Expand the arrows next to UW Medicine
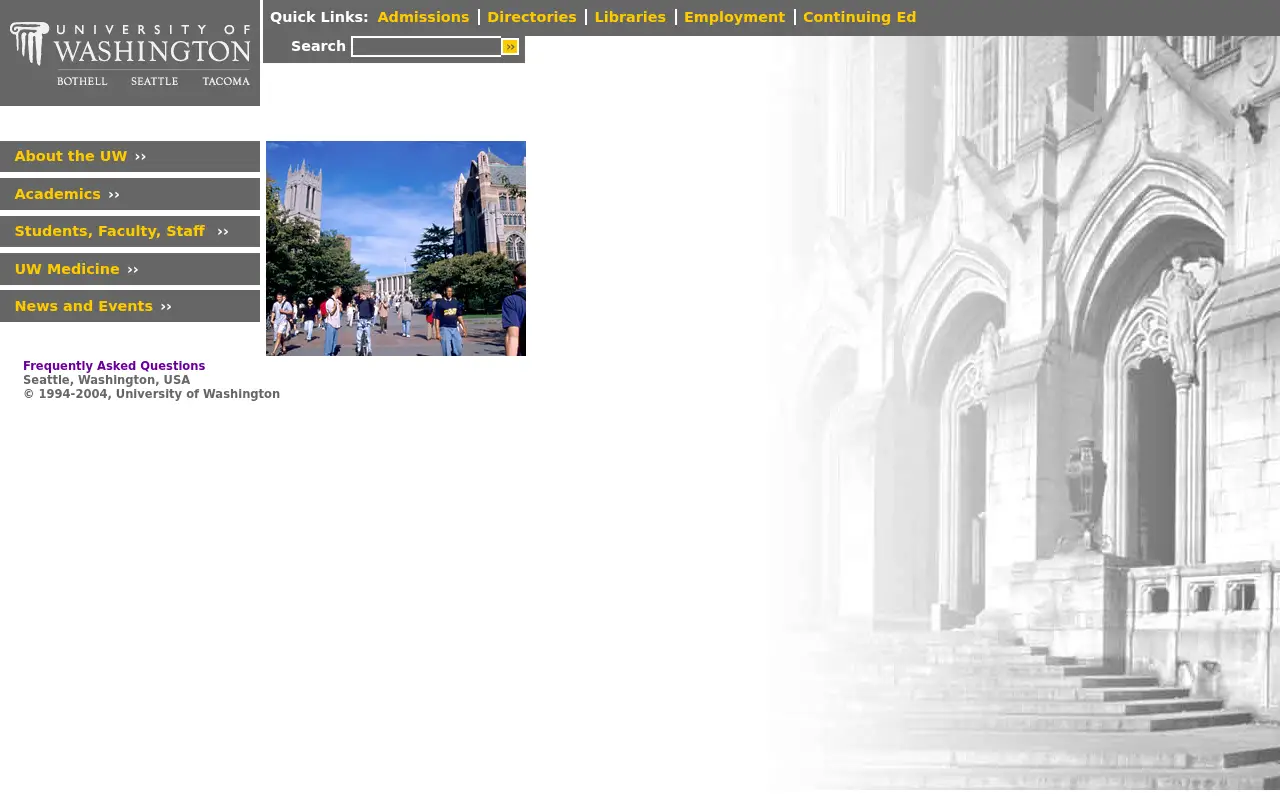 [133, 270]
